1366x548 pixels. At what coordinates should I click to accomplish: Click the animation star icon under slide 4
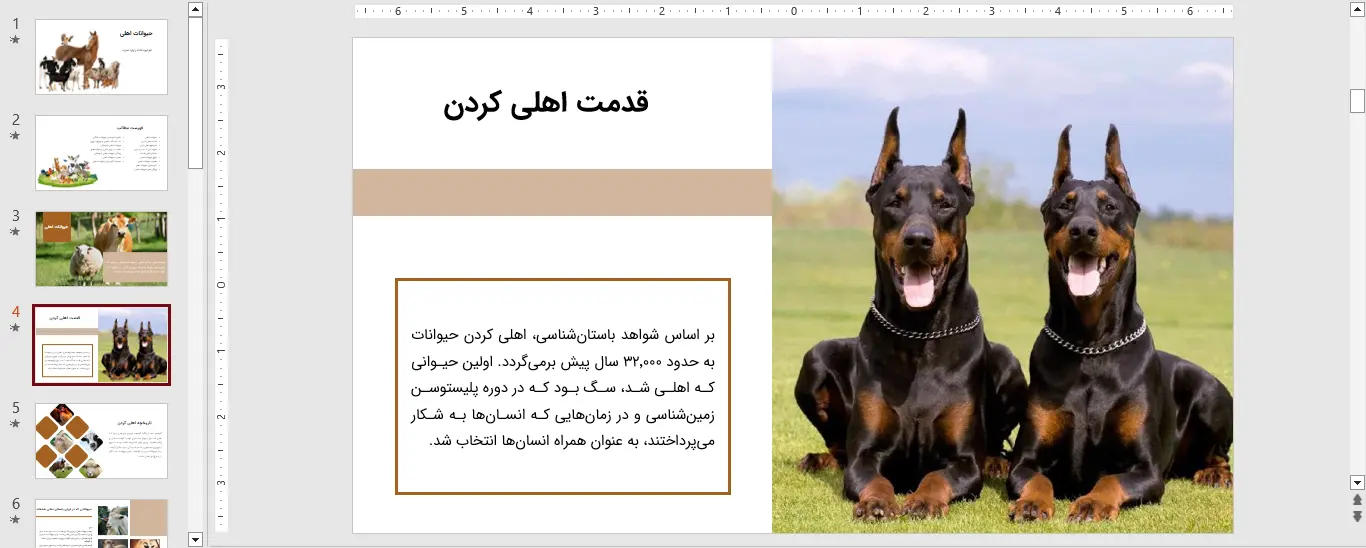click(15, 328)
